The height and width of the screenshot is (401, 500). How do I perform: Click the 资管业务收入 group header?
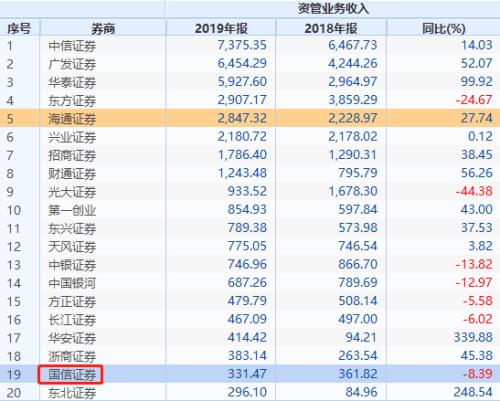tap(333, 9)
